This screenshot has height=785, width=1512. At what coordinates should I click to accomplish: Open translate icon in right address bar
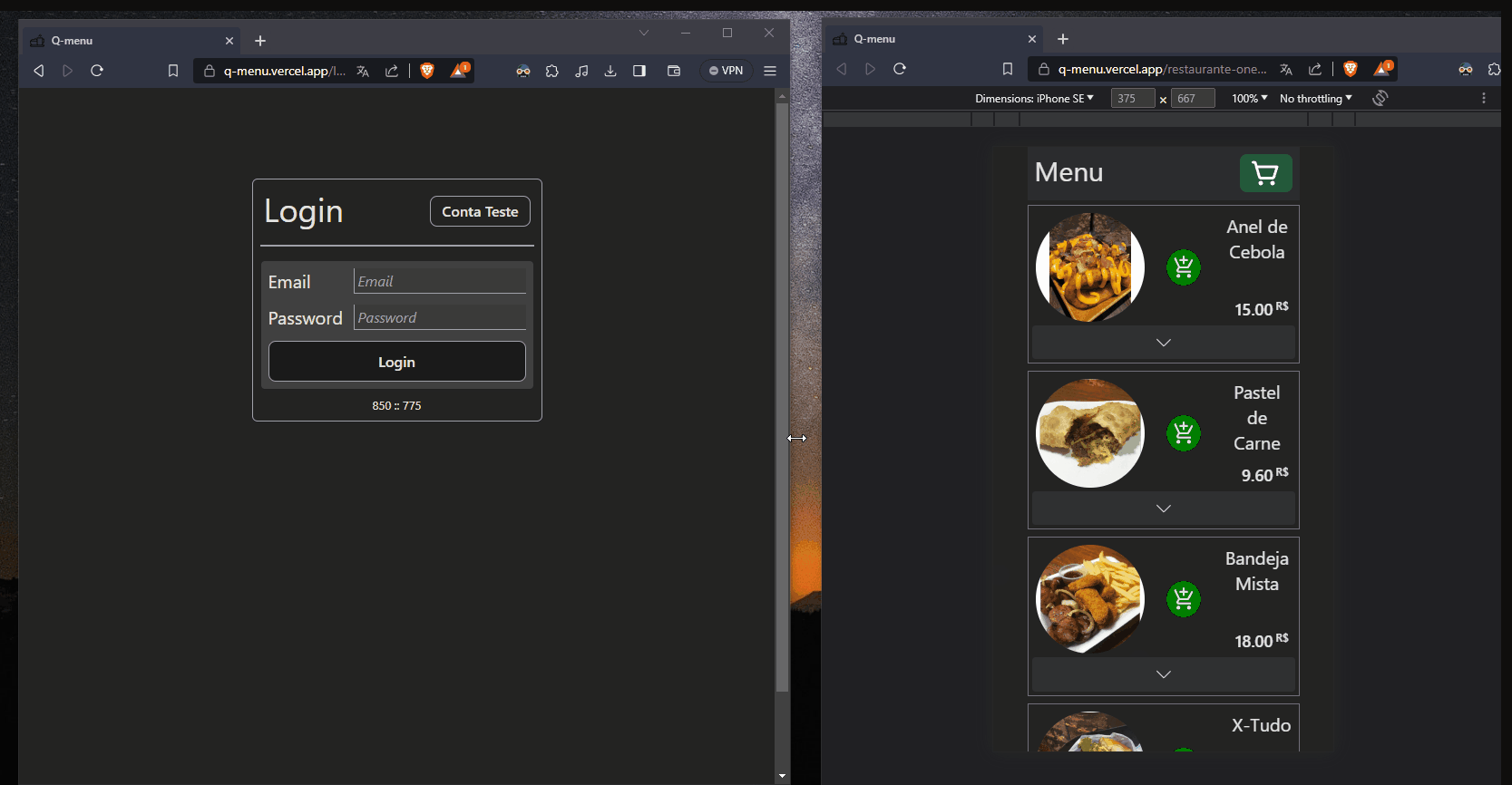pyautogui.click(x=1286, y=69)
